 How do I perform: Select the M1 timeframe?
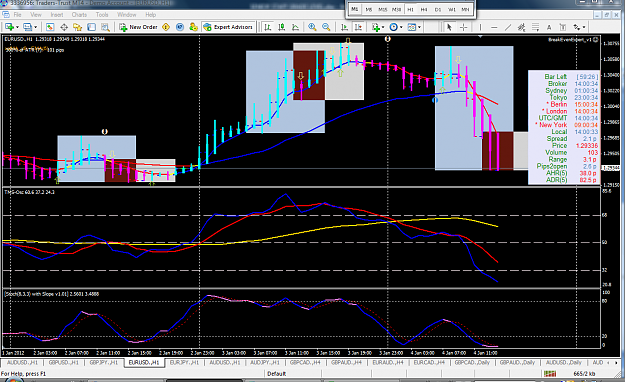point(355,9)
